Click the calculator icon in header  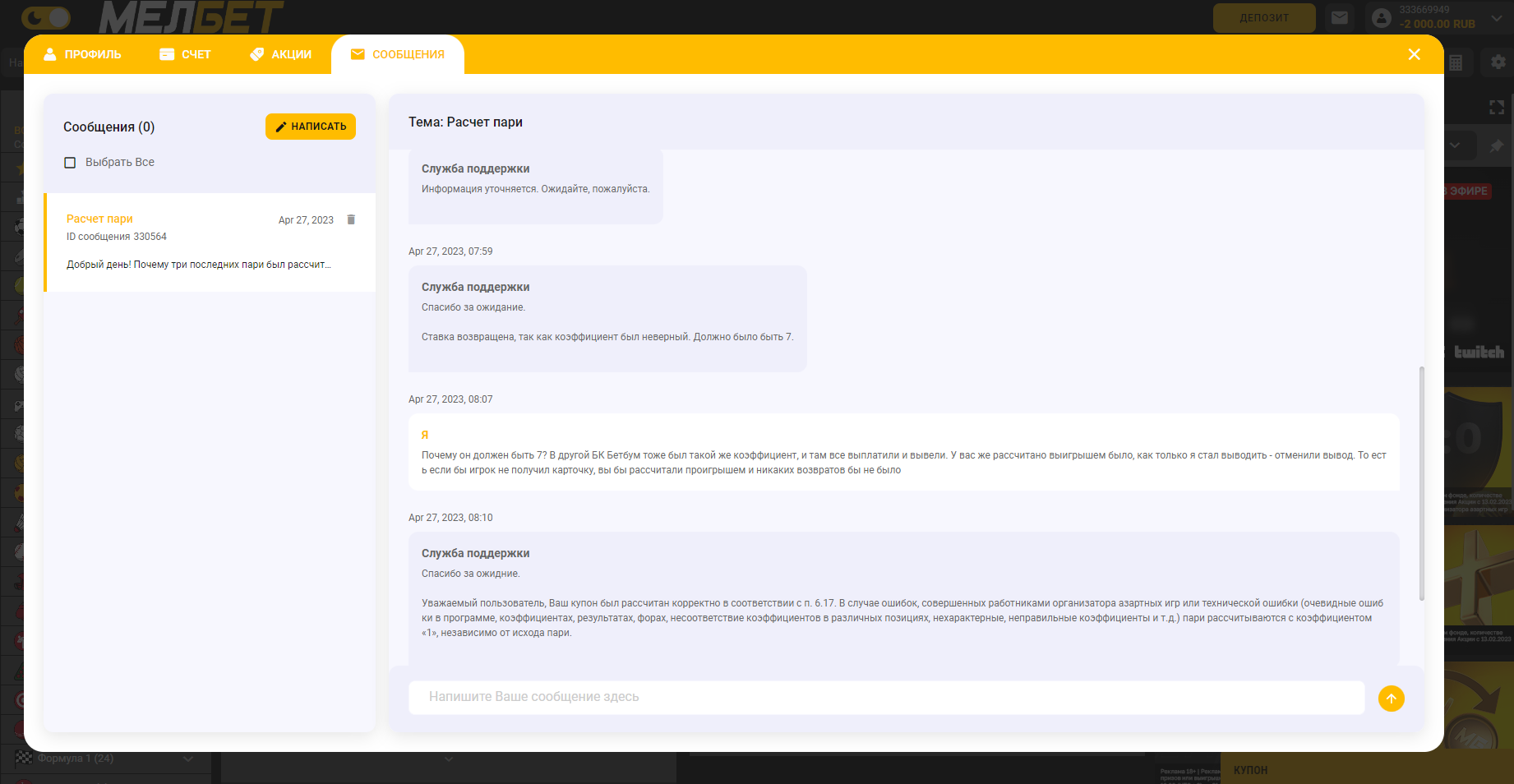tap(1456, 62)
